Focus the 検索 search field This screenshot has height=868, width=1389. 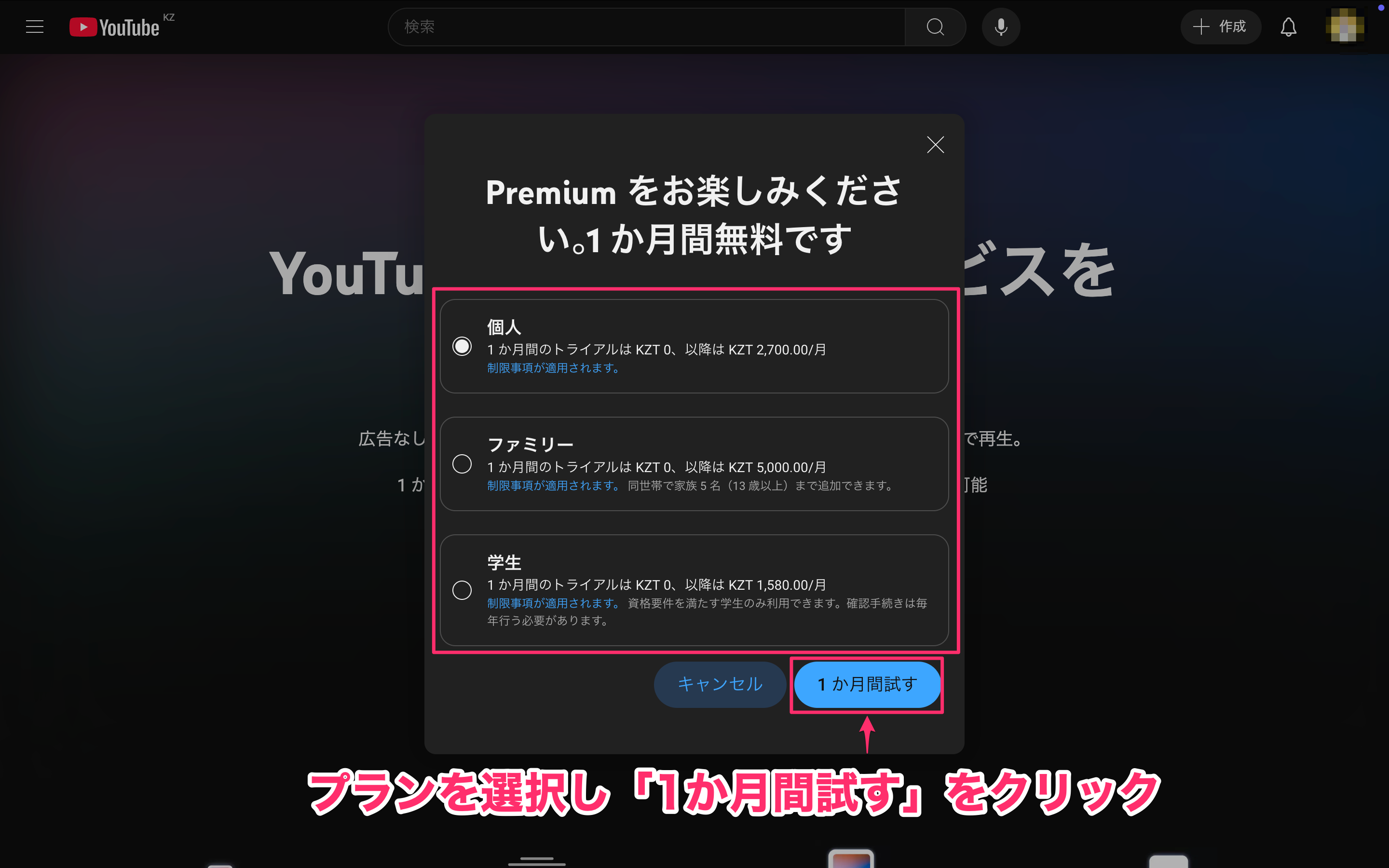click(x=646, y=27)
